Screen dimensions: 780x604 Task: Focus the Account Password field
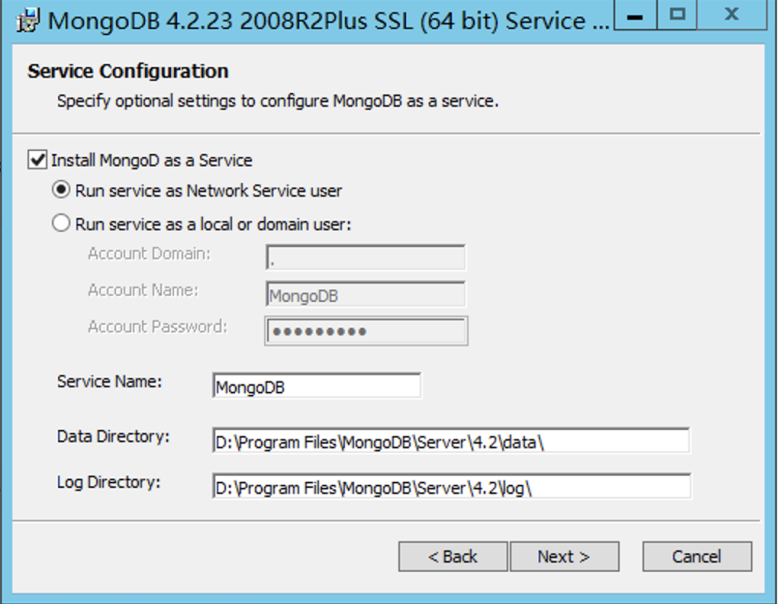click(366, 331)
